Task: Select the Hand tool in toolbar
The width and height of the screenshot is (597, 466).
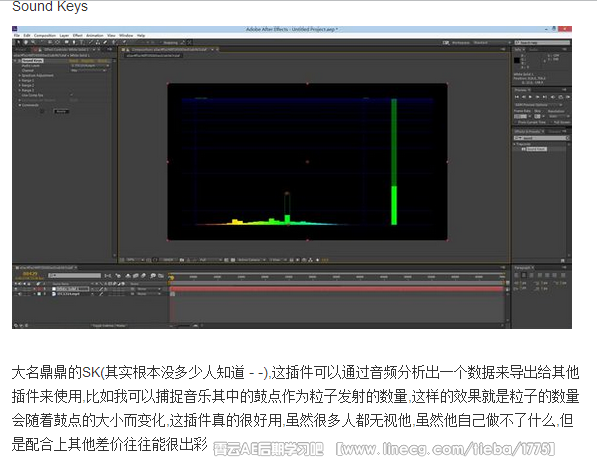Action: (26, 42)
